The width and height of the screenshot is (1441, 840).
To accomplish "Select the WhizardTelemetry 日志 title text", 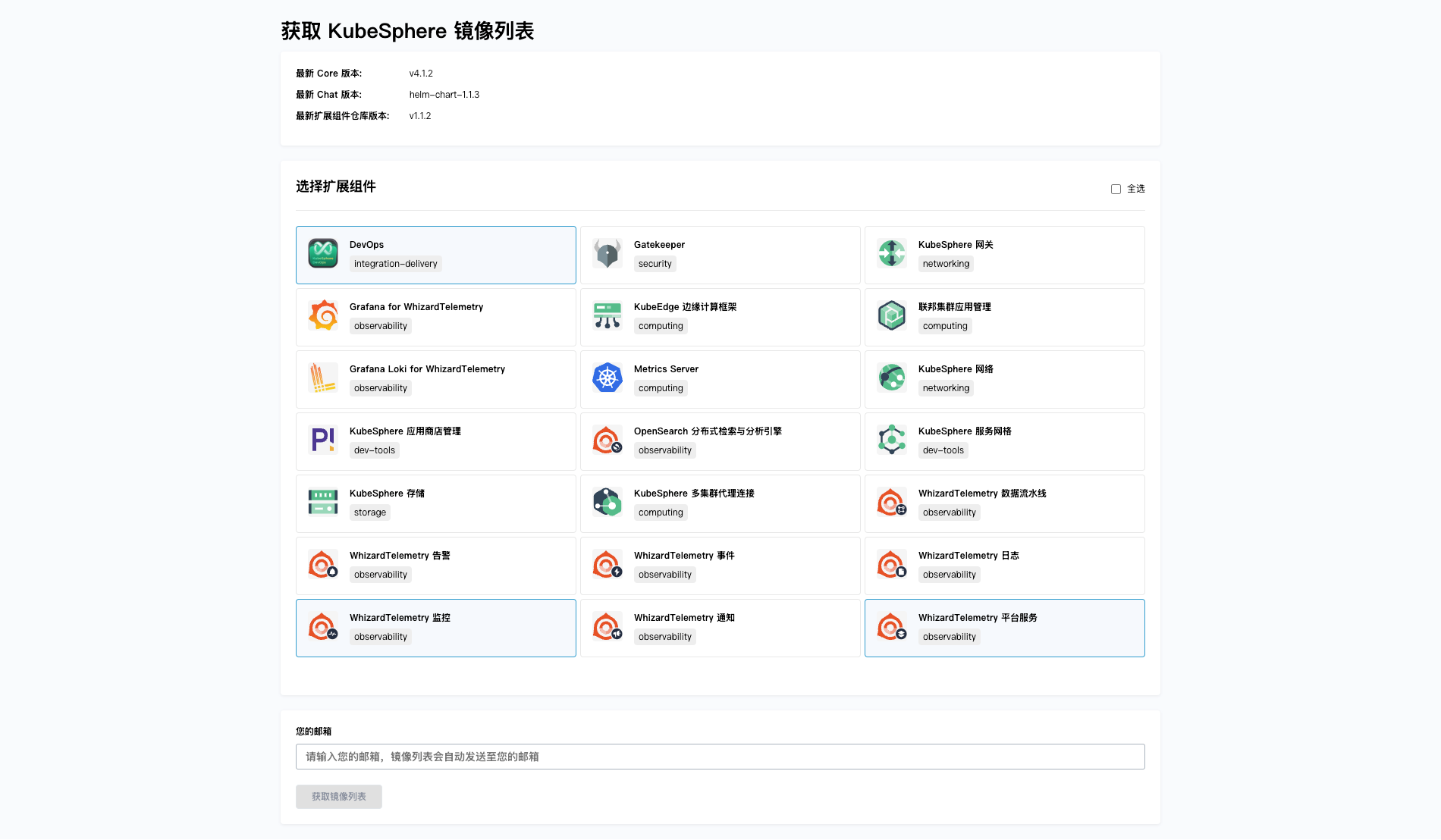I will [x=969, y=556].
